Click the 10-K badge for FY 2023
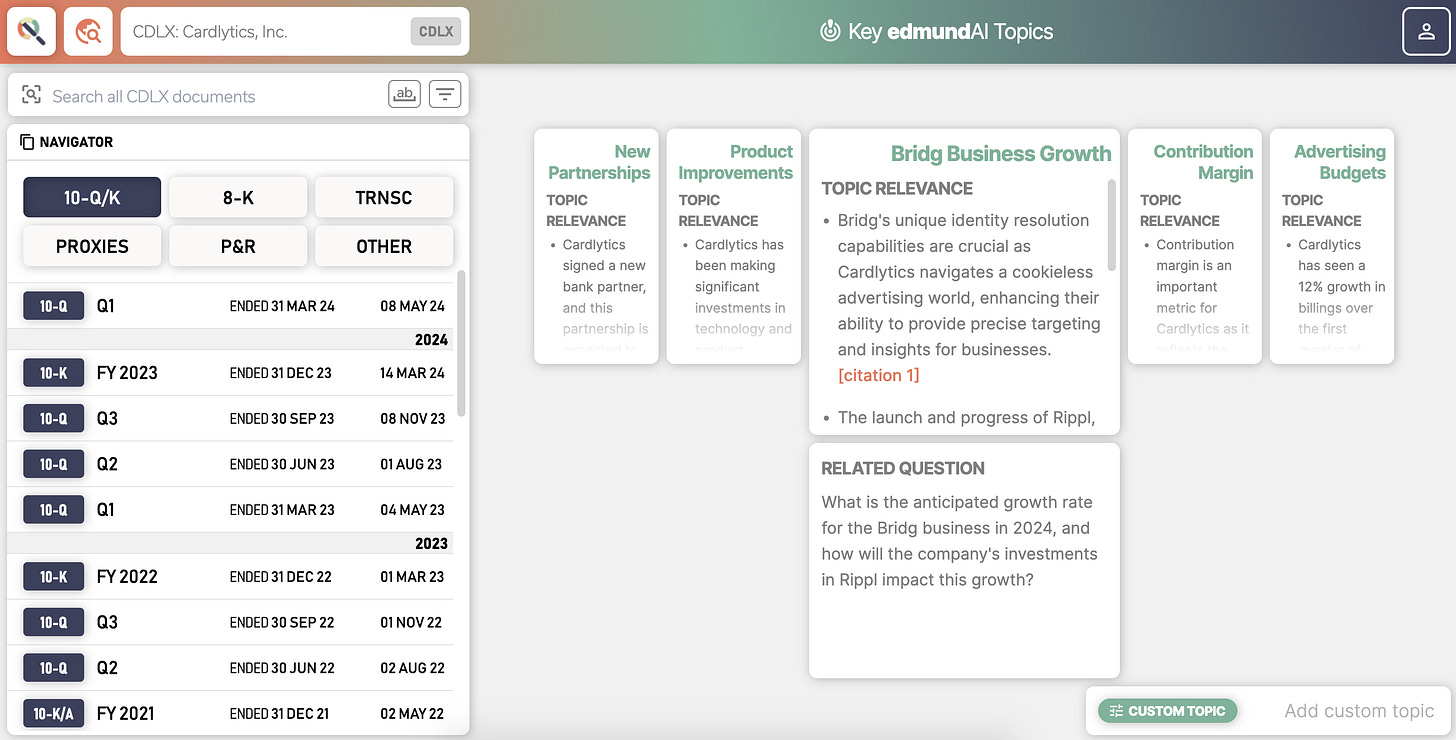1456x740 pixels. click(x=54, y=373)
